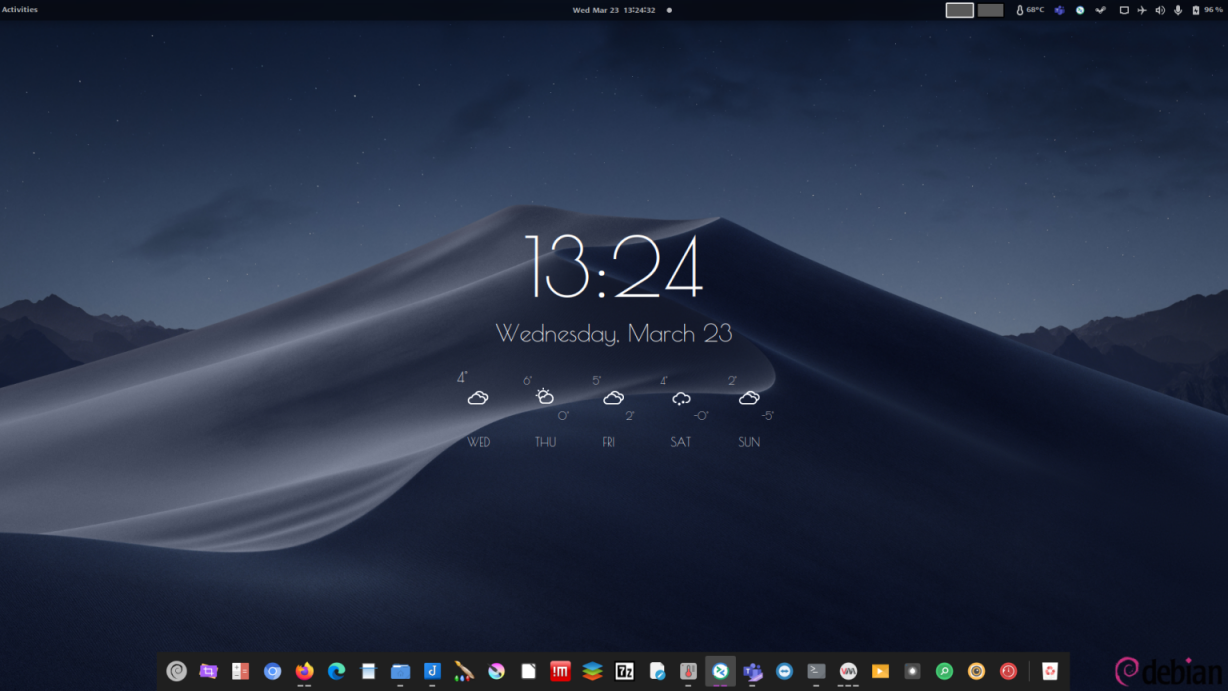This screenshot has width=1228, height=691.
Task: Launch Microsoft Edge from the dock
Action: pyautogui.click(x=336, y=671)
